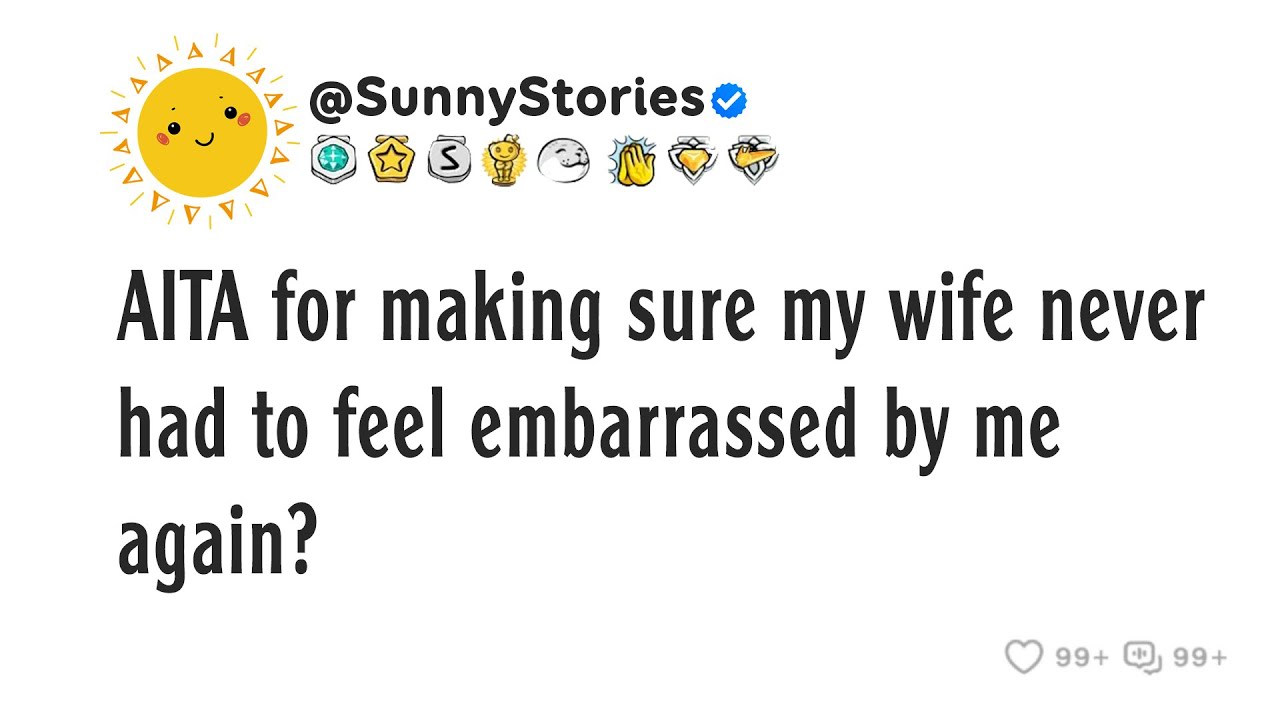Click the word "embarrassed" in the title
Screen dimensions: 1280x720
coord(663,428)
